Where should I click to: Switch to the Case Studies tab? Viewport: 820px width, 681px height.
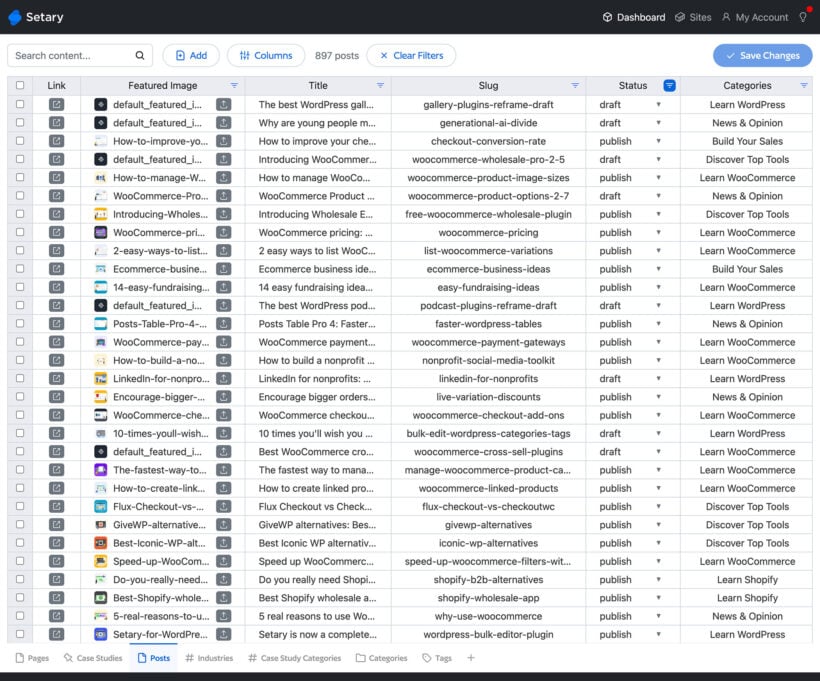[93, 658]
